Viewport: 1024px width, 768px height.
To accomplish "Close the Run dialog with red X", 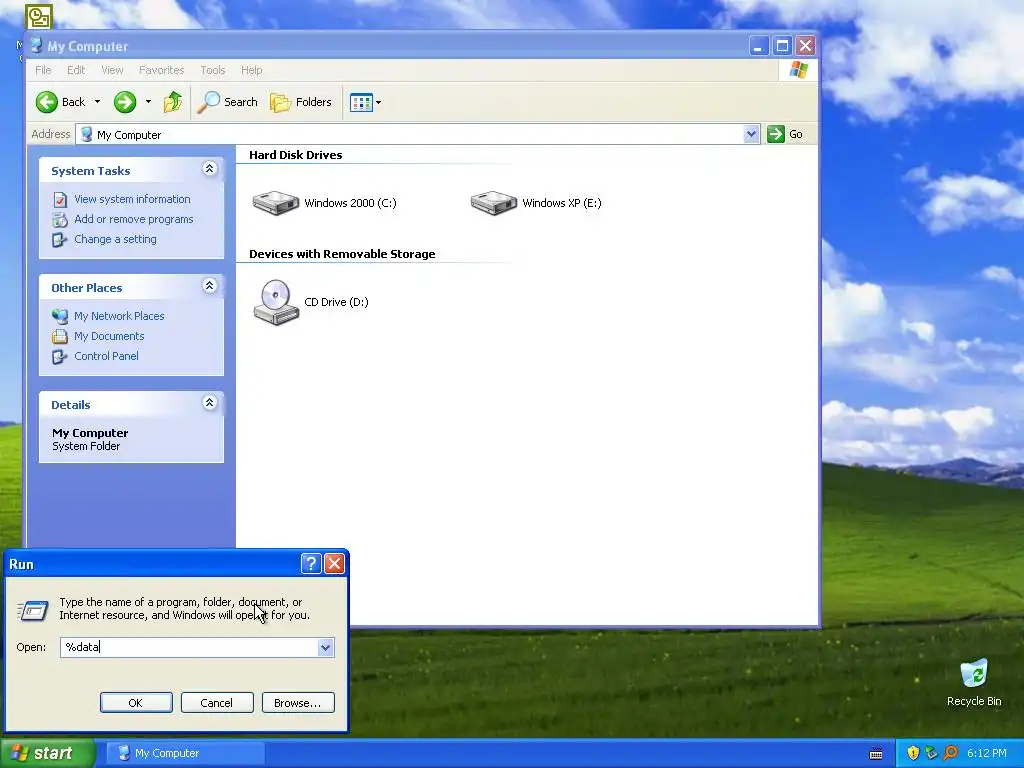I will point(334,564).
